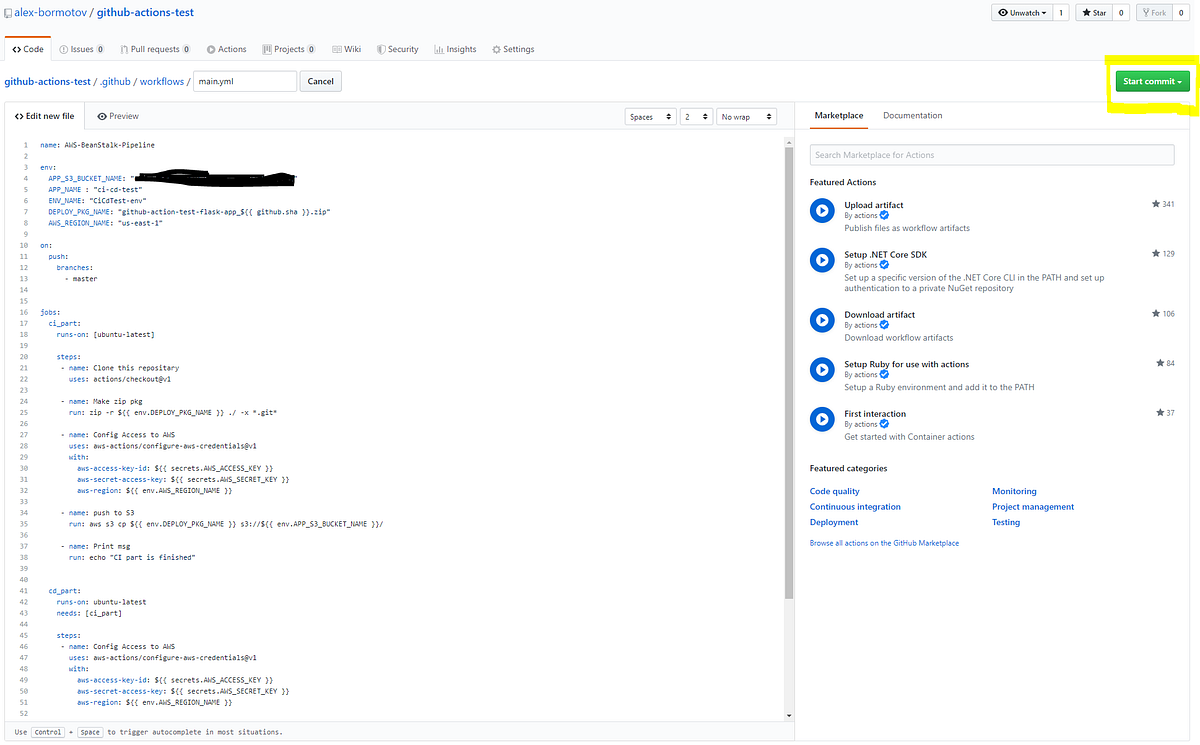Open the Documentation tab in Marketplace panel
This screenshot has width=1200, height=745.
(912, 115)
